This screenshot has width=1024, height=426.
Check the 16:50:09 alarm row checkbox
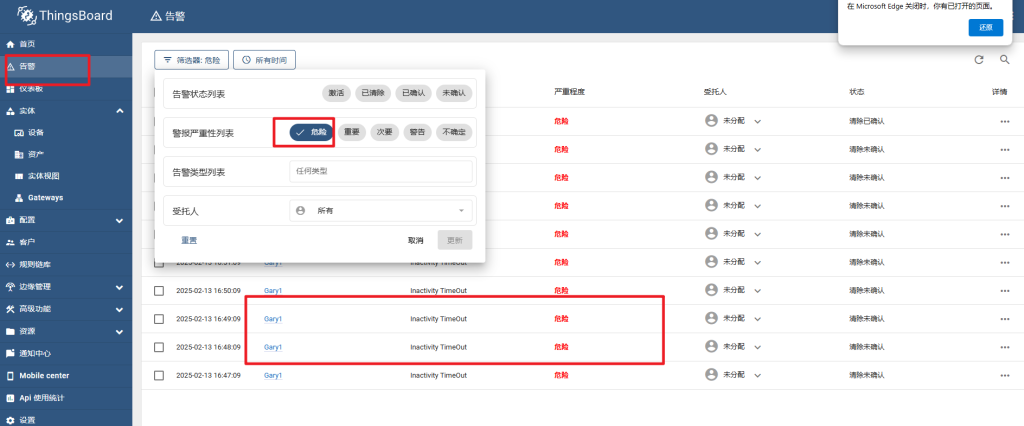tap(159, 291)
